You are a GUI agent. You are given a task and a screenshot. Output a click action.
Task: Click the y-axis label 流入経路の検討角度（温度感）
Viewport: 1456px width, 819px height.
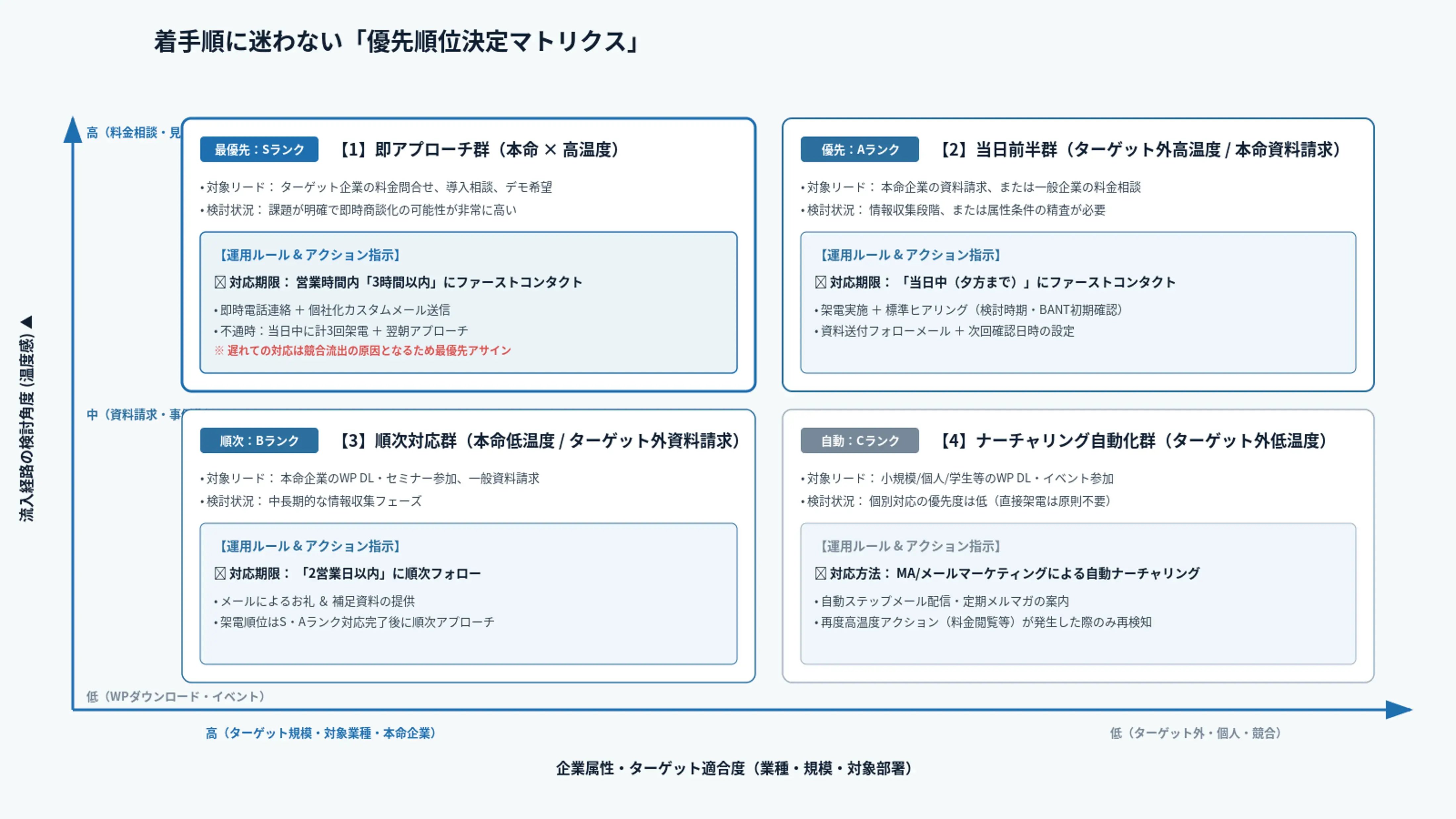26,418
